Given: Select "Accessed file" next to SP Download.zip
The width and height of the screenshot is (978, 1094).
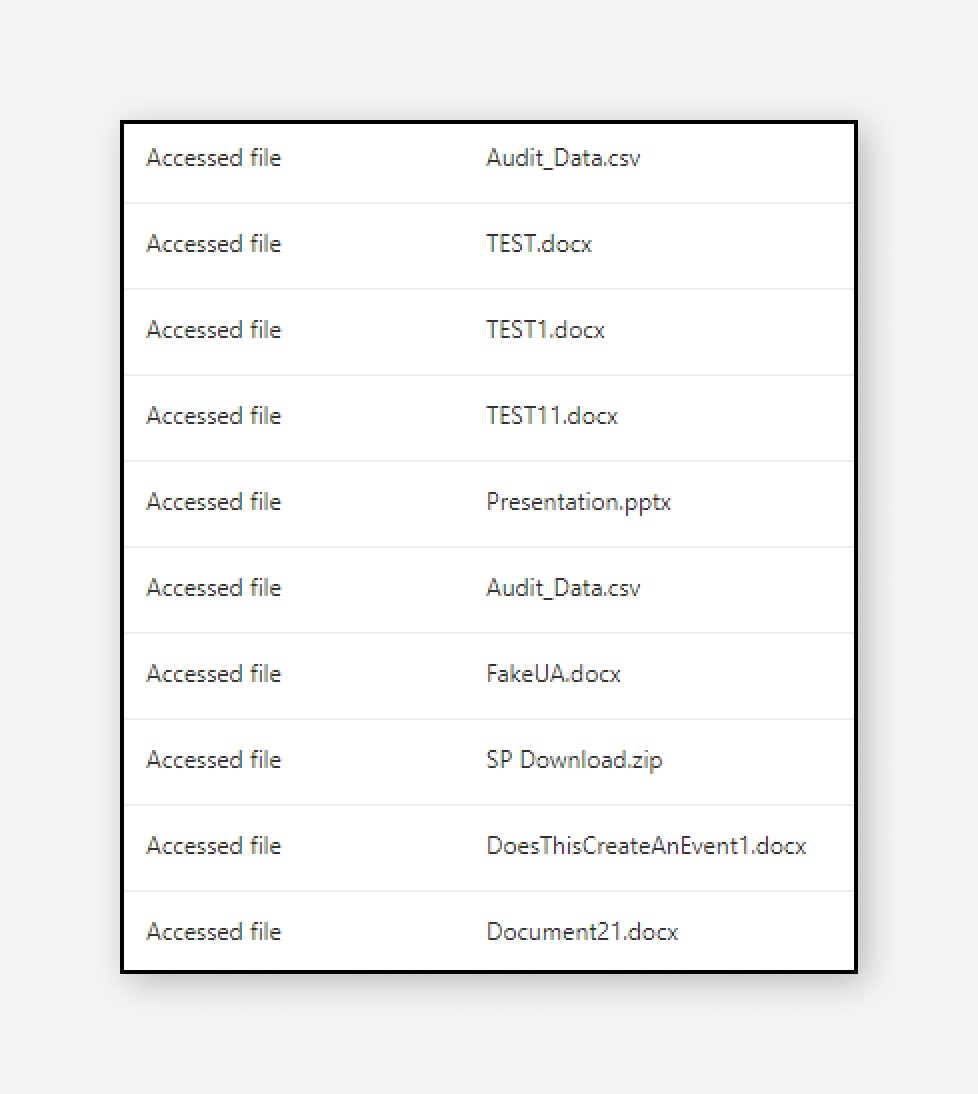Looking at the screenshot, I should [214, 760].
